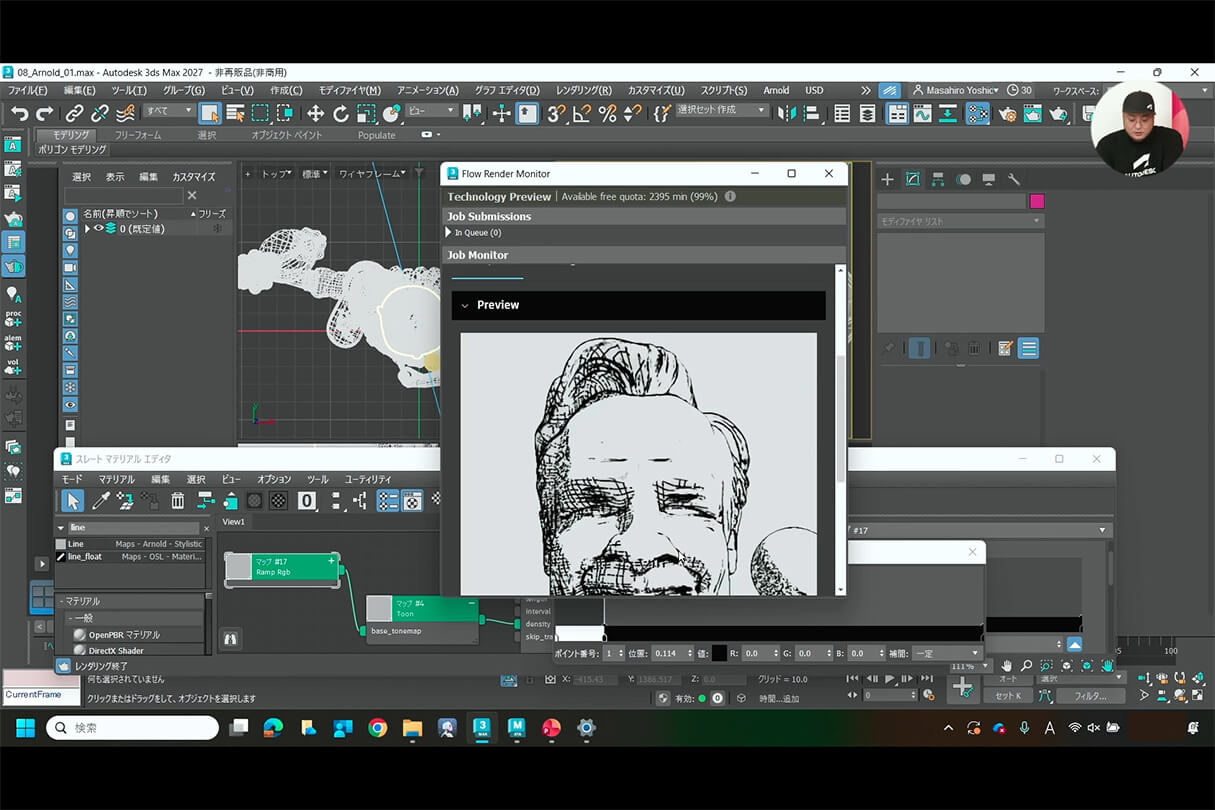Open the Arnold menu

pyautogui.click(x=776, y=90)
